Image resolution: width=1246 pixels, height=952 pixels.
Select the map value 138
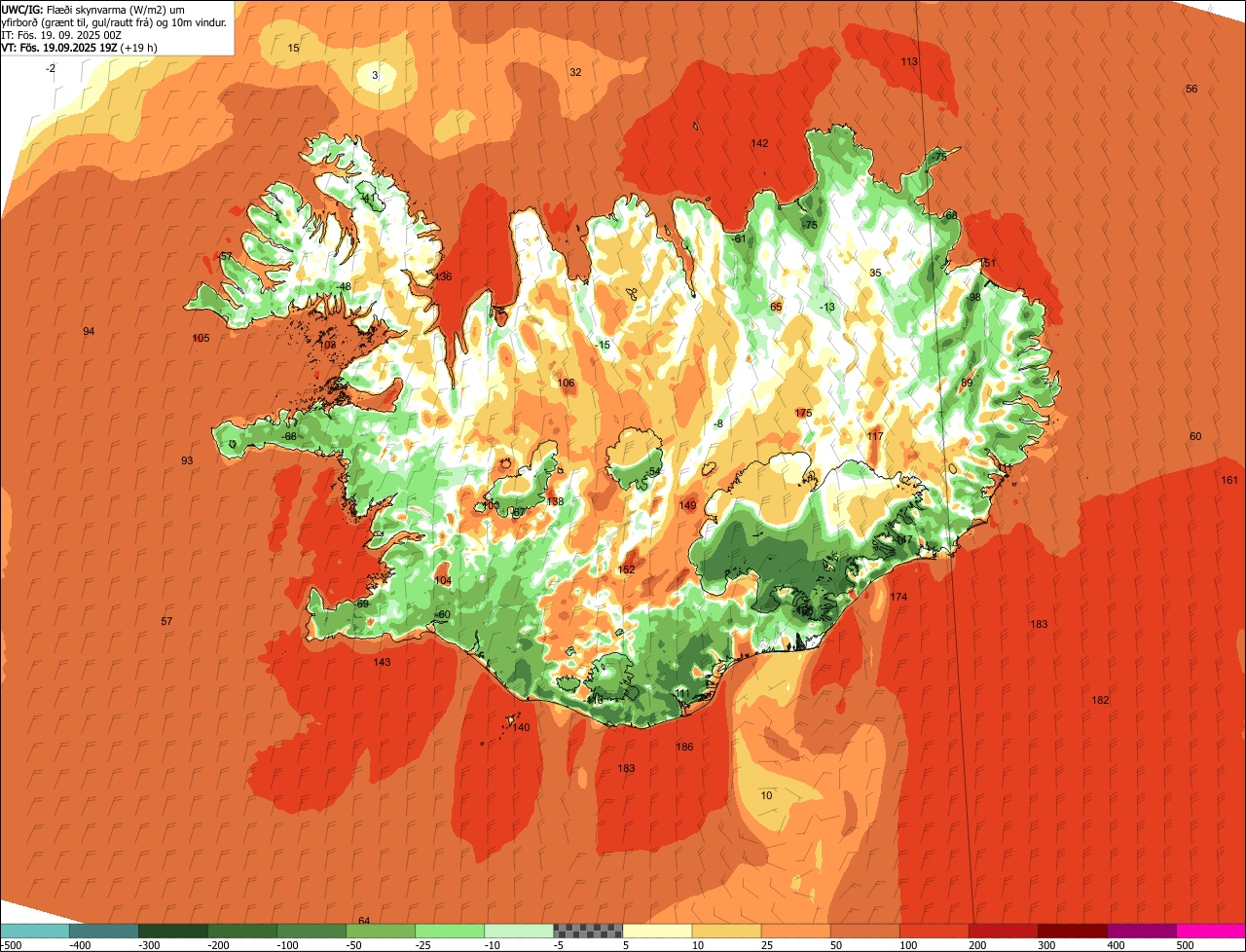tap(555, 502)
